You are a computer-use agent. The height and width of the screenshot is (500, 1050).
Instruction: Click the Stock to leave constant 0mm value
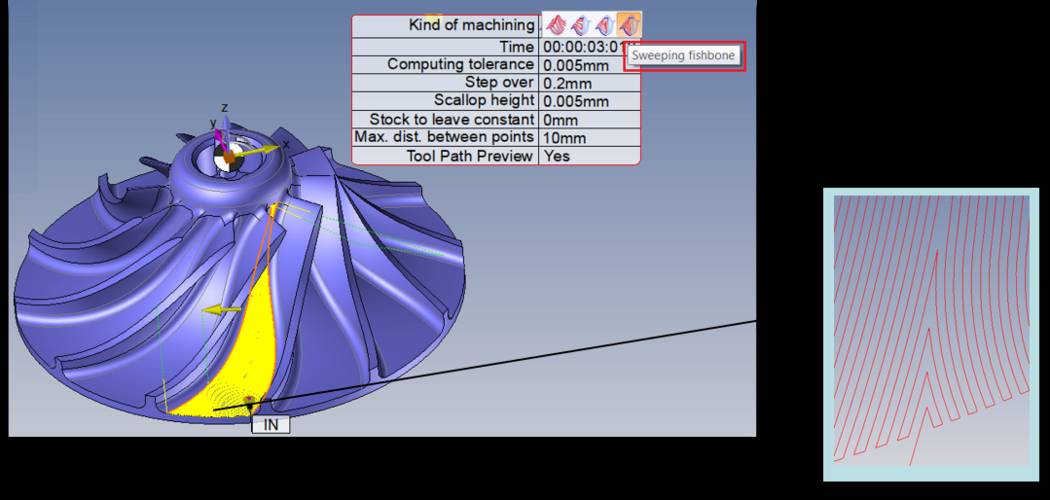590,119
